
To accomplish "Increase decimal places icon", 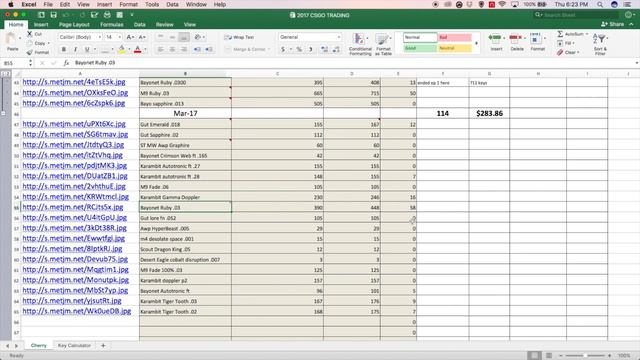I will tap(324, 49).
